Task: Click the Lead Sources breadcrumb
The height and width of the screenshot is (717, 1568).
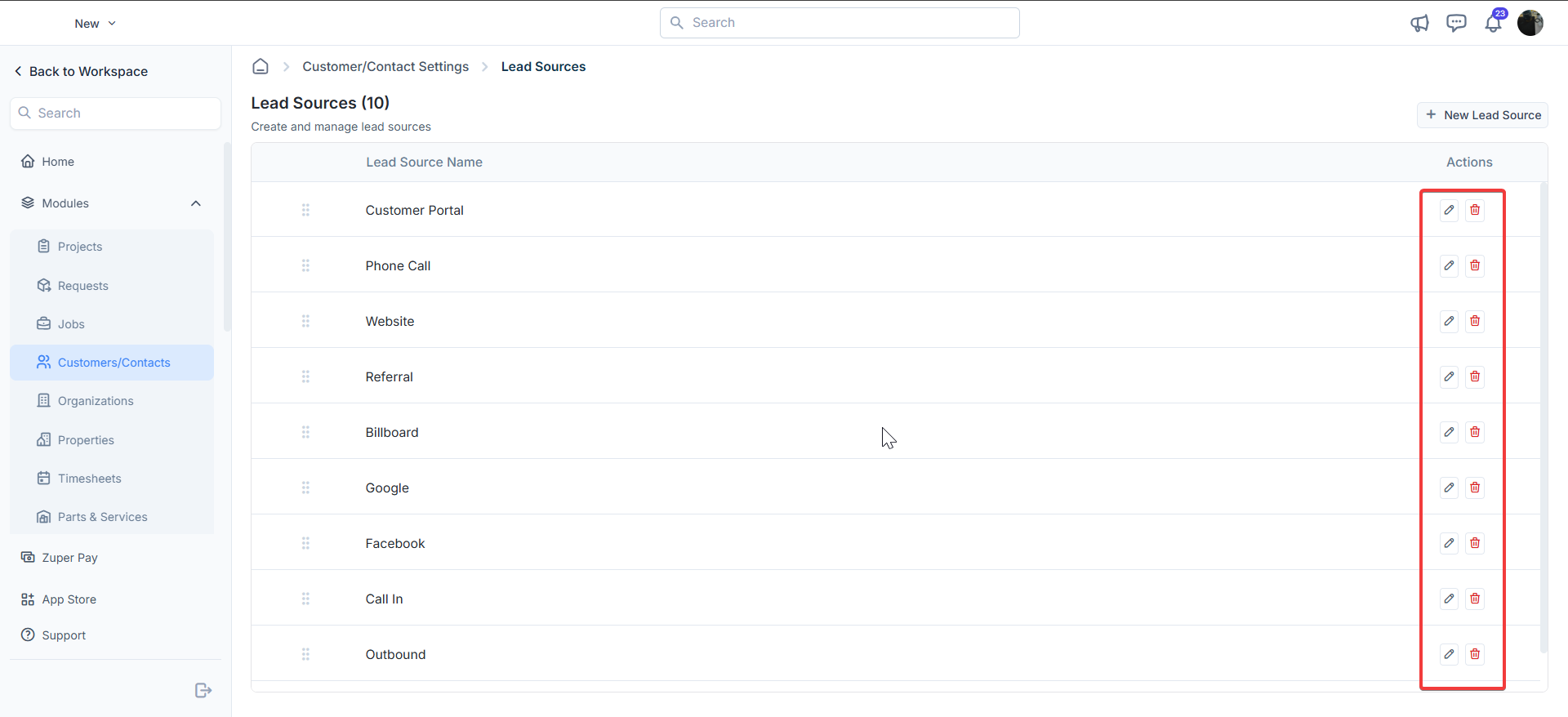Action: point(543,67)
